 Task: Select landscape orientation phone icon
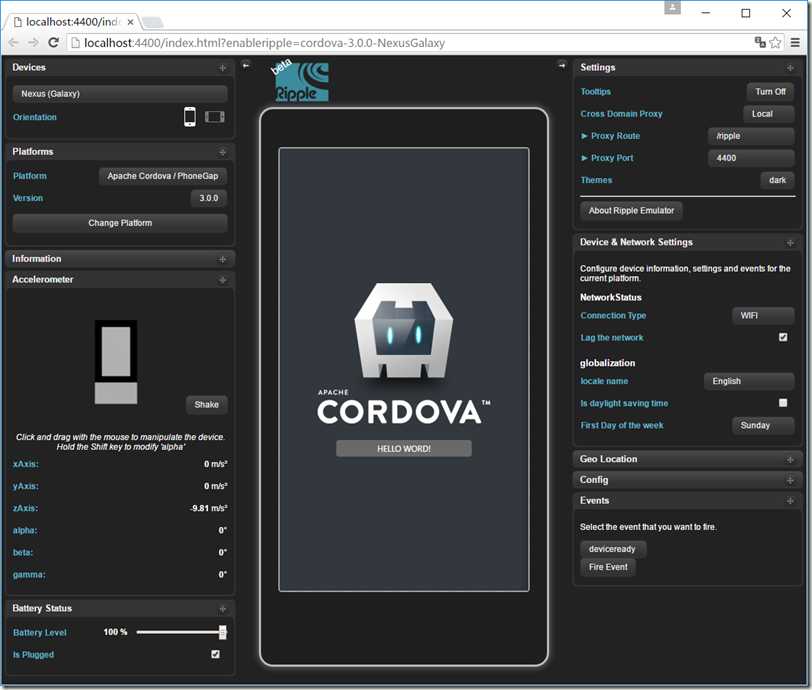click(214, 117)
